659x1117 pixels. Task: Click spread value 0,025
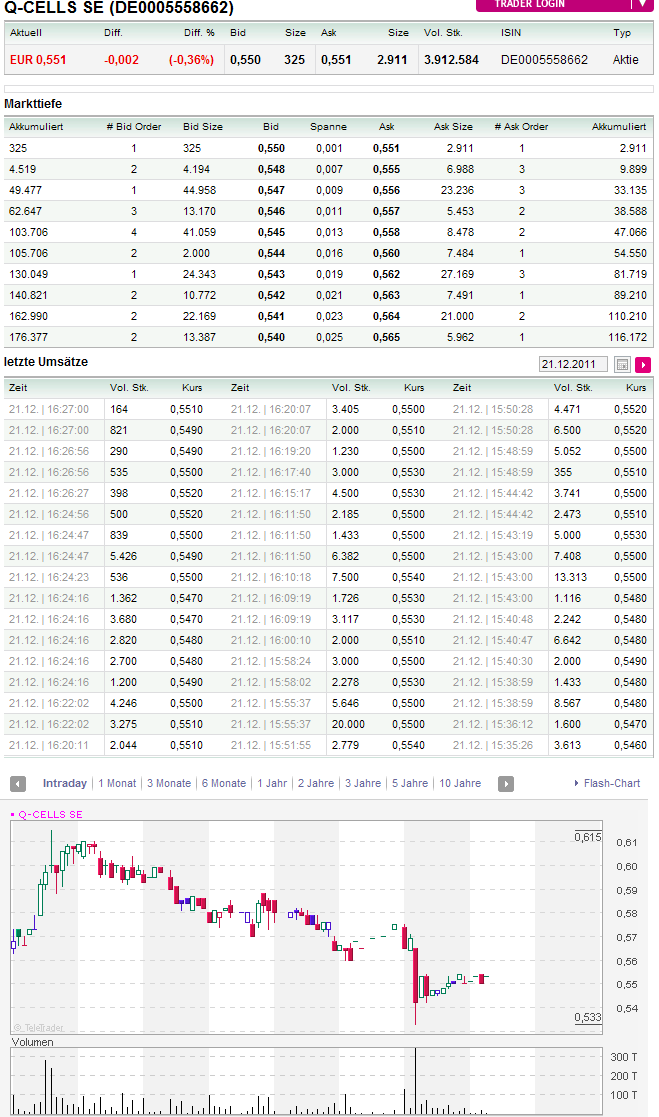[329, 337]
